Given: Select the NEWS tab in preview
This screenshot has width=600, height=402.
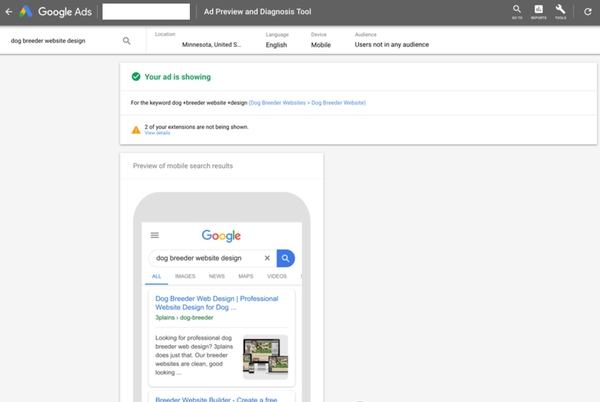Looking at the screenshot, I should [217, 276].
